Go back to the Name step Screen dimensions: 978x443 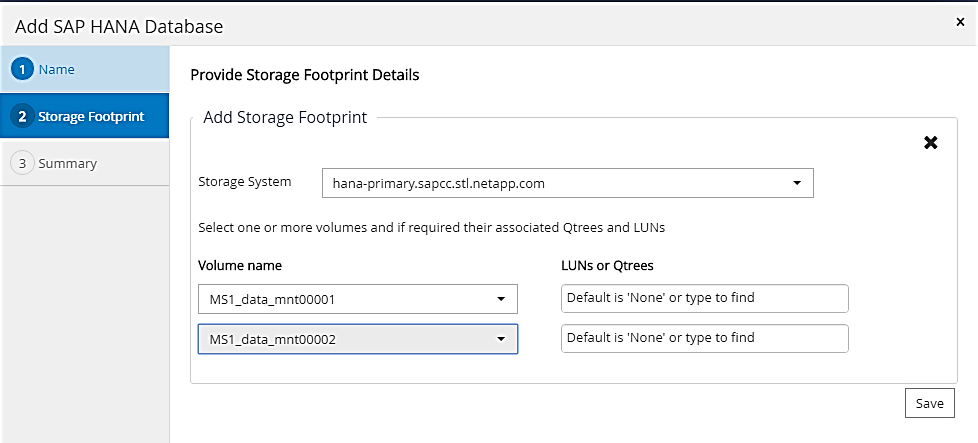(56, 69)
